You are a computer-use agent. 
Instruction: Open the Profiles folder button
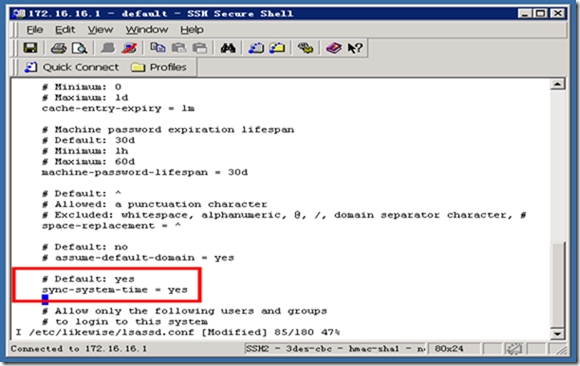pyautogui.click(x=159, y=67)
